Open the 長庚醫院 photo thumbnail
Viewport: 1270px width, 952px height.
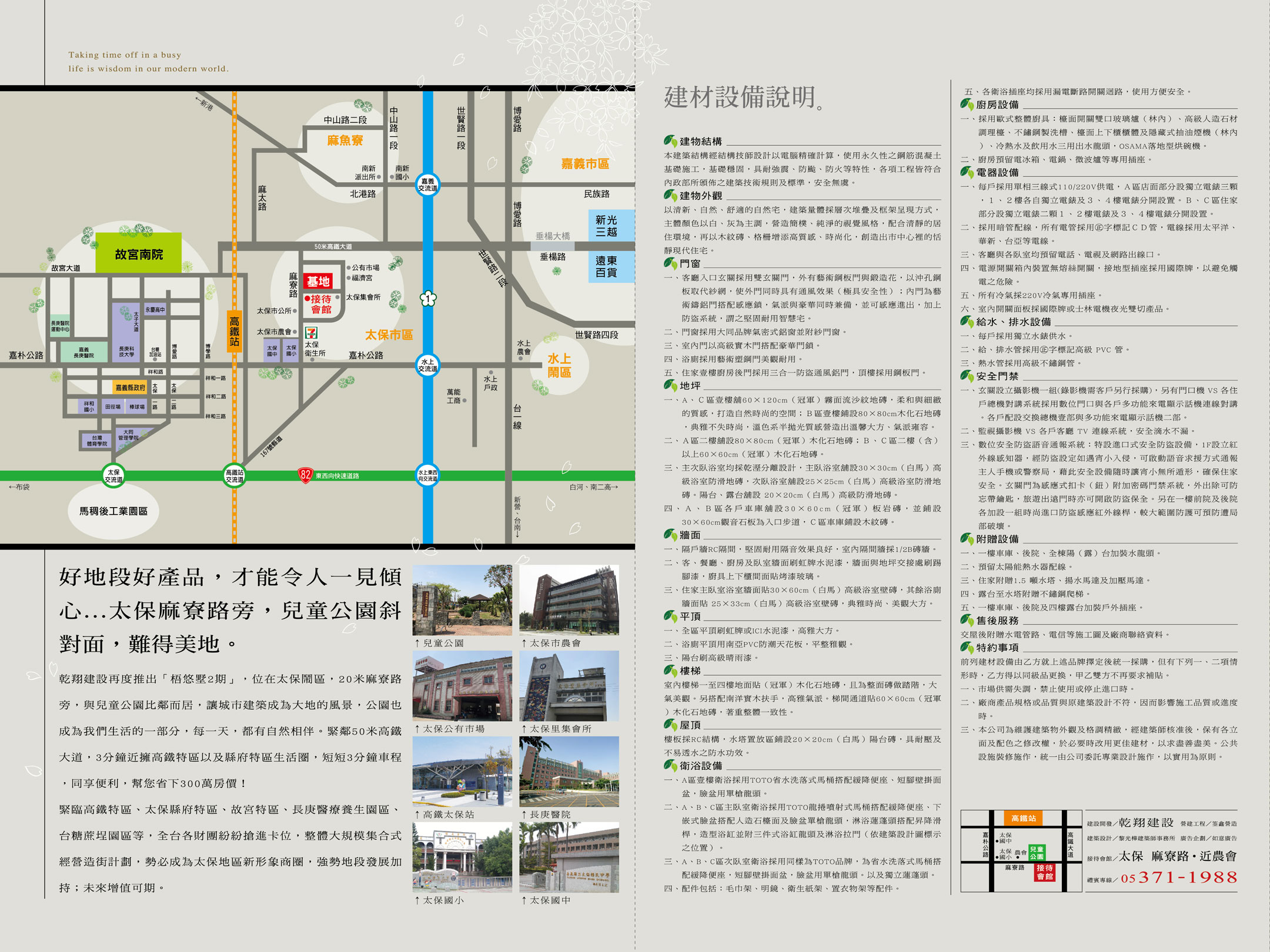coord(569,772)
